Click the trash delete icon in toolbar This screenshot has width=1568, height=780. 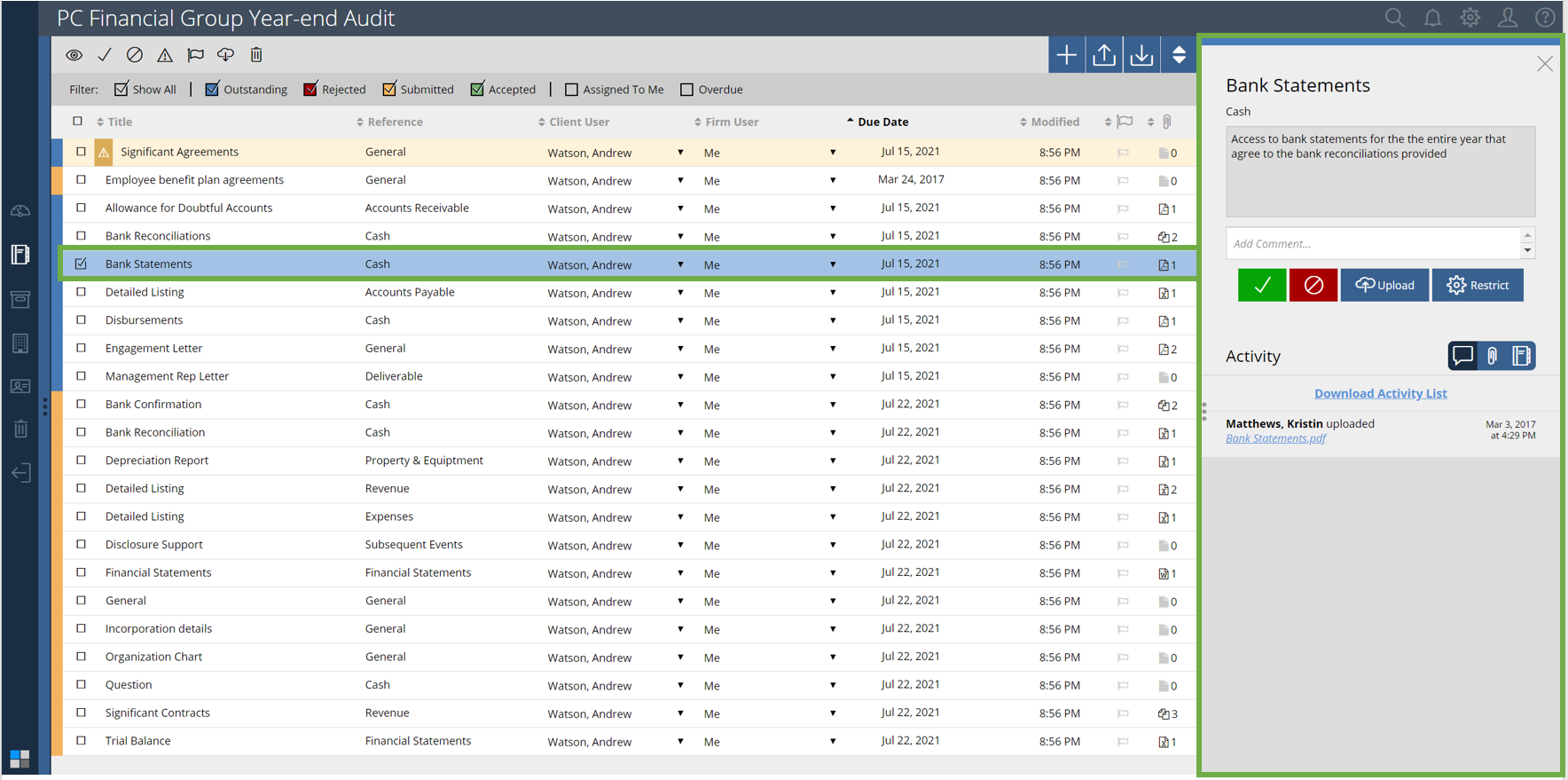click(256, 55)
